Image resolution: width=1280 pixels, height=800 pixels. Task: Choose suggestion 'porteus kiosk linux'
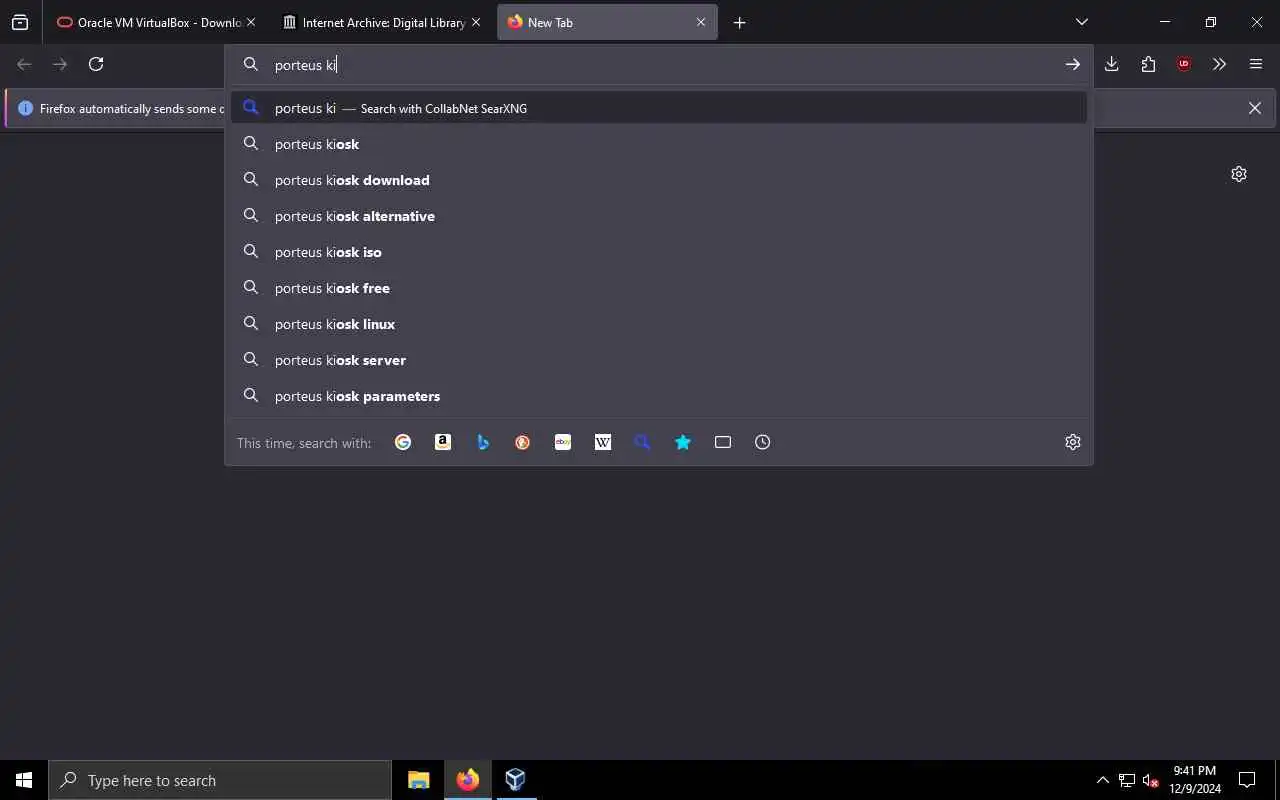coord(659,324)
